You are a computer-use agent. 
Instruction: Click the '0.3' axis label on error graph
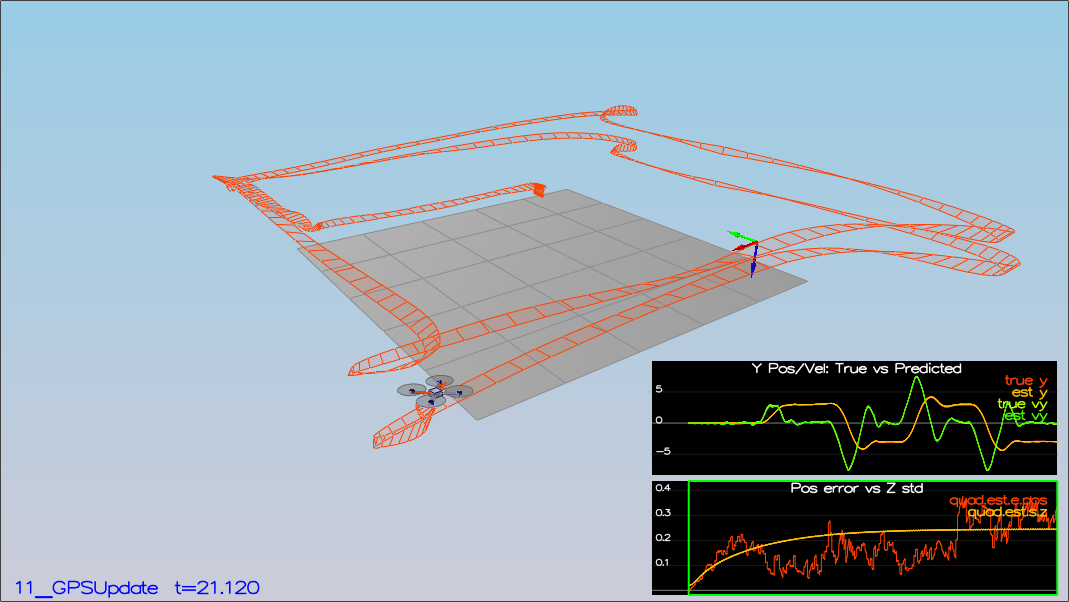click(x=663, y=513)
